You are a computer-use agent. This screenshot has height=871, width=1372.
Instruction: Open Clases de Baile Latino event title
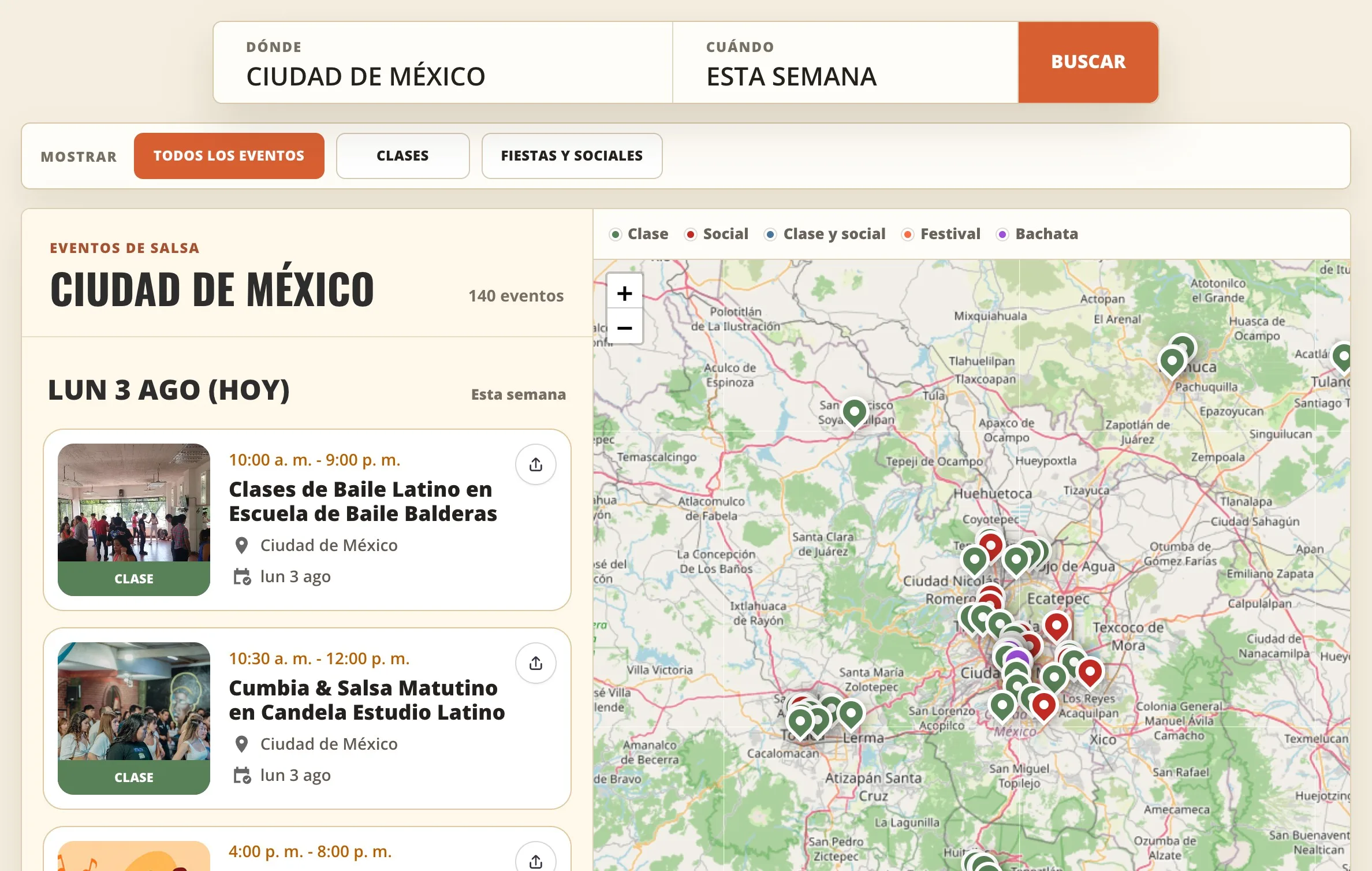tap(363, 501)
